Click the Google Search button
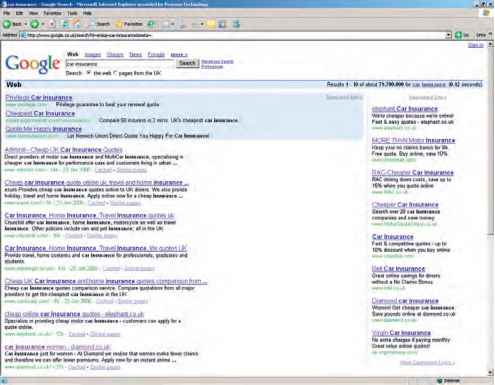The image size is (495, 385). pyautogui.click(x=188, y=63)
